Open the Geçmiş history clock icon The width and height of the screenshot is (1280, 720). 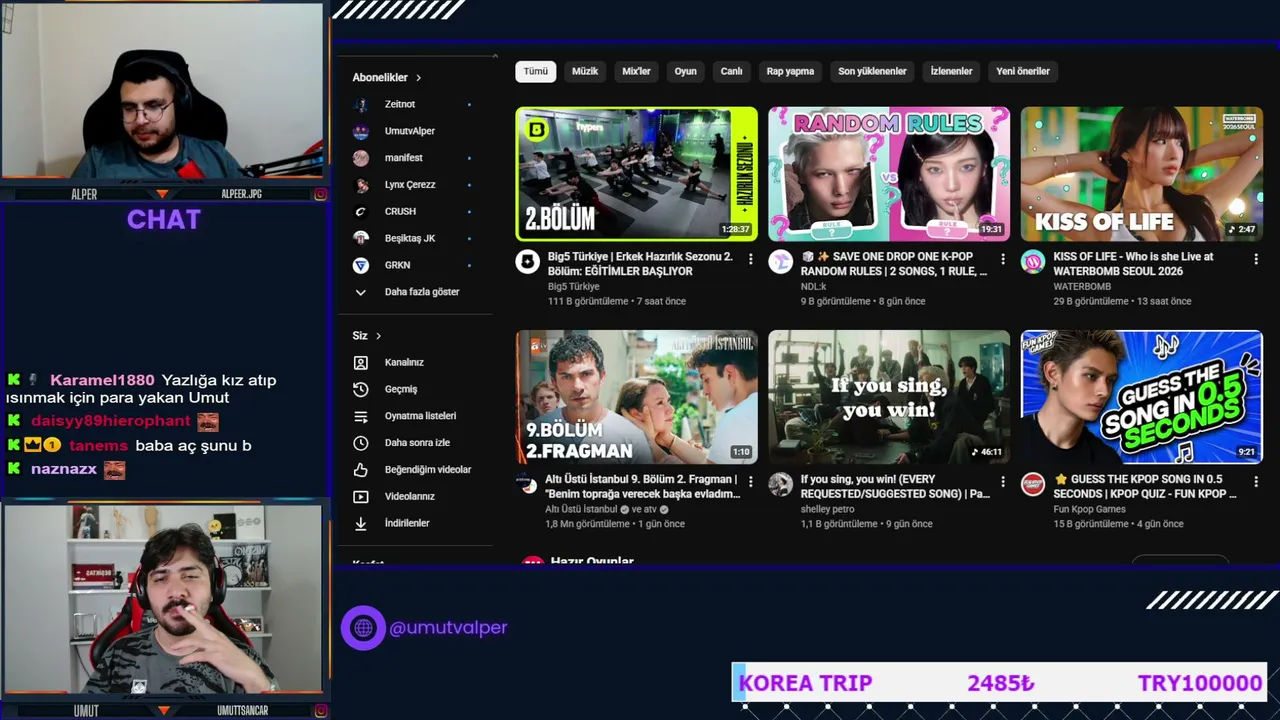point(361,389)
